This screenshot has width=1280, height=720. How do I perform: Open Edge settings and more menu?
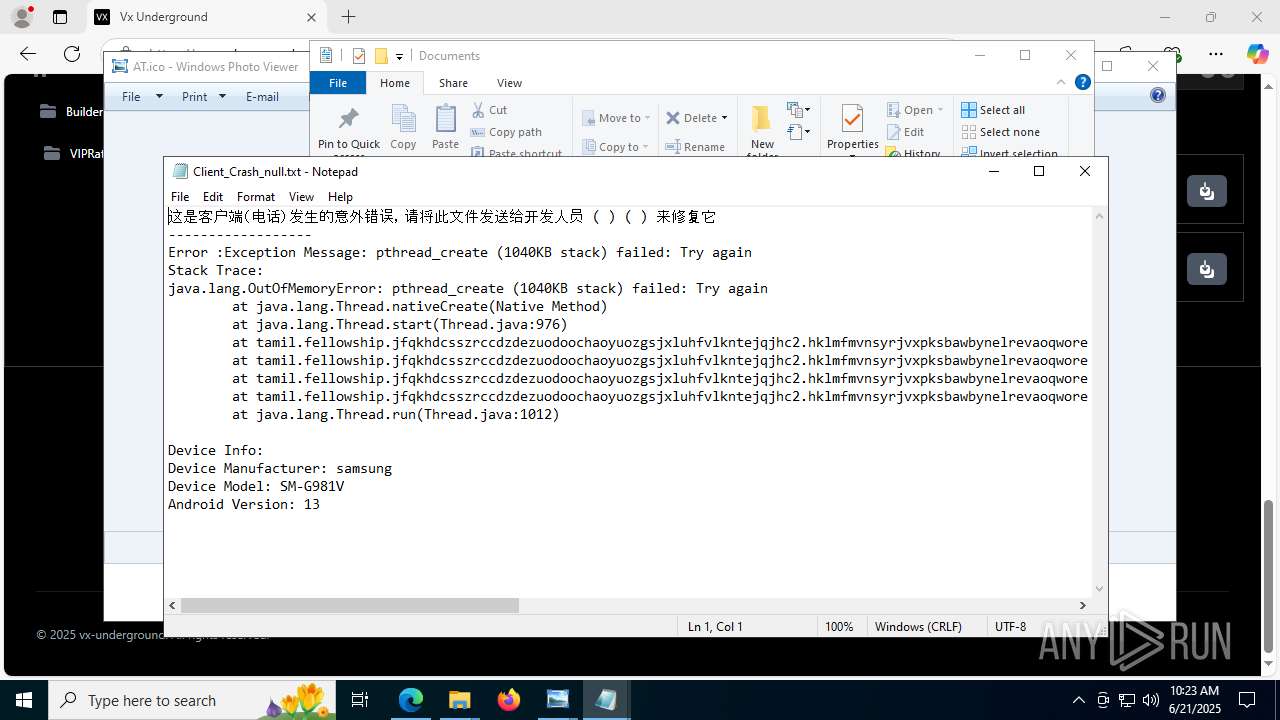click(1216, 54)
